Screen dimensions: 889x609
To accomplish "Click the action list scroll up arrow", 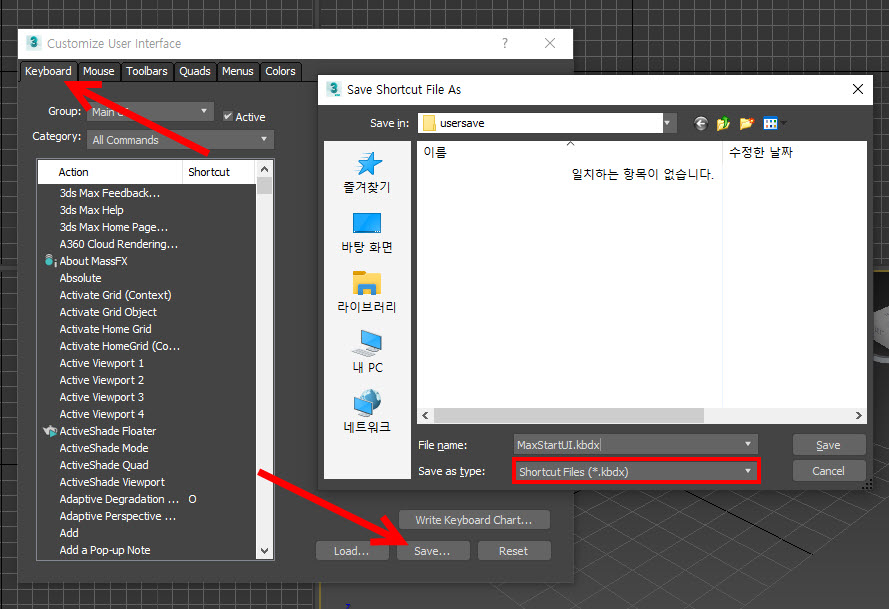I will coord(264,169).
